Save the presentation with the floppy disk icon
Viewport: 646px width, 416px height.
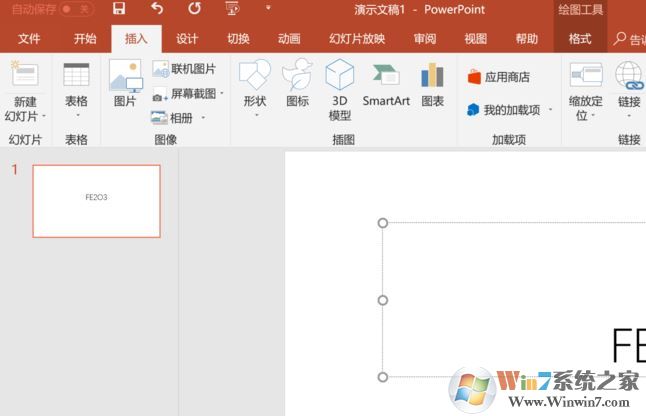click(x=119, y=8)
